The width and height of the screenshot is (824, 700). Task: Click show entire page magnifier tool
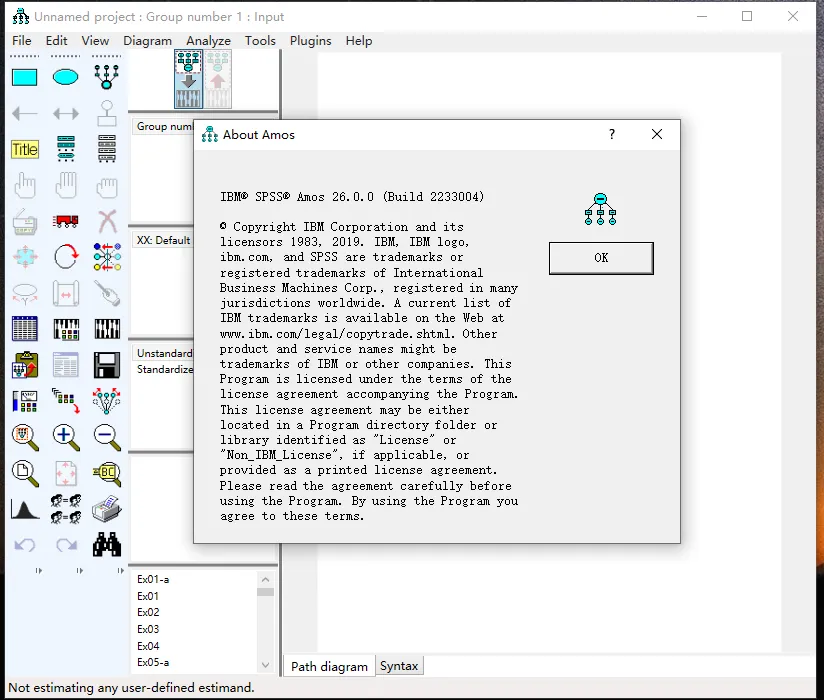tap(25, 473)
